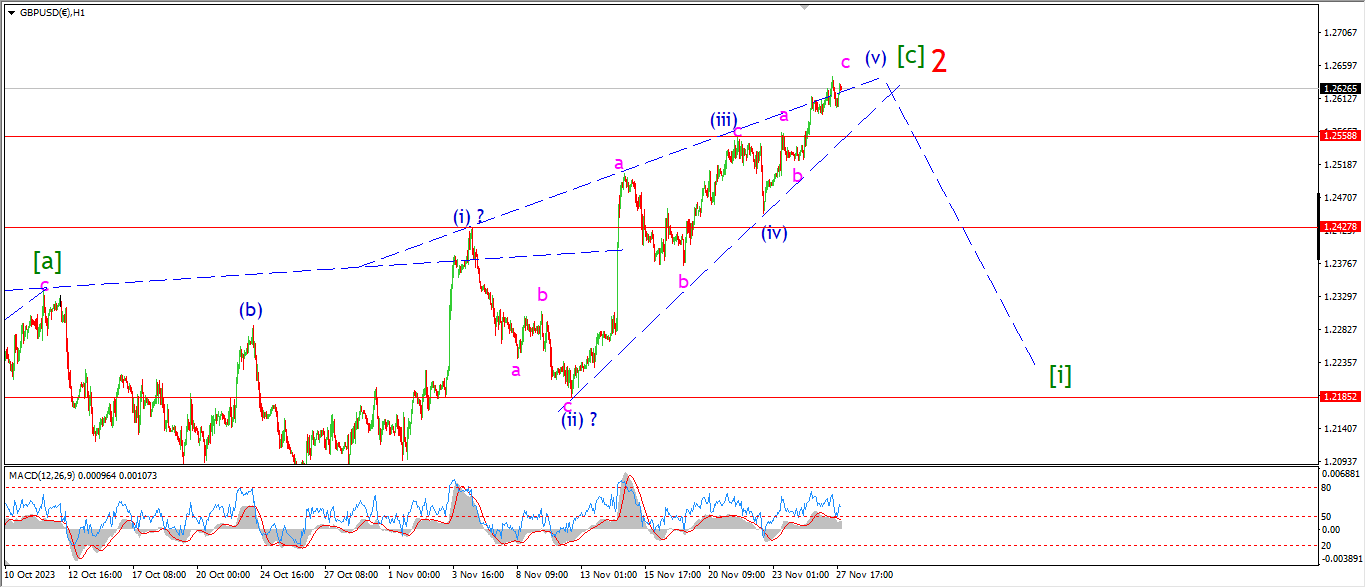
Task: Select the green [i] target label
Action: tap(1060, 376)
